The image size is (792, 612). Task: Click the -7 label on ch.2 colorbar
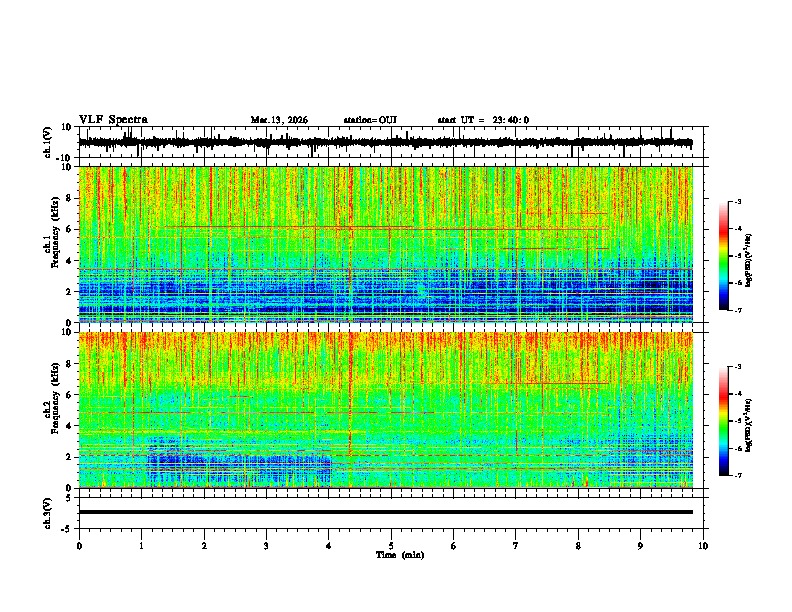737,475
